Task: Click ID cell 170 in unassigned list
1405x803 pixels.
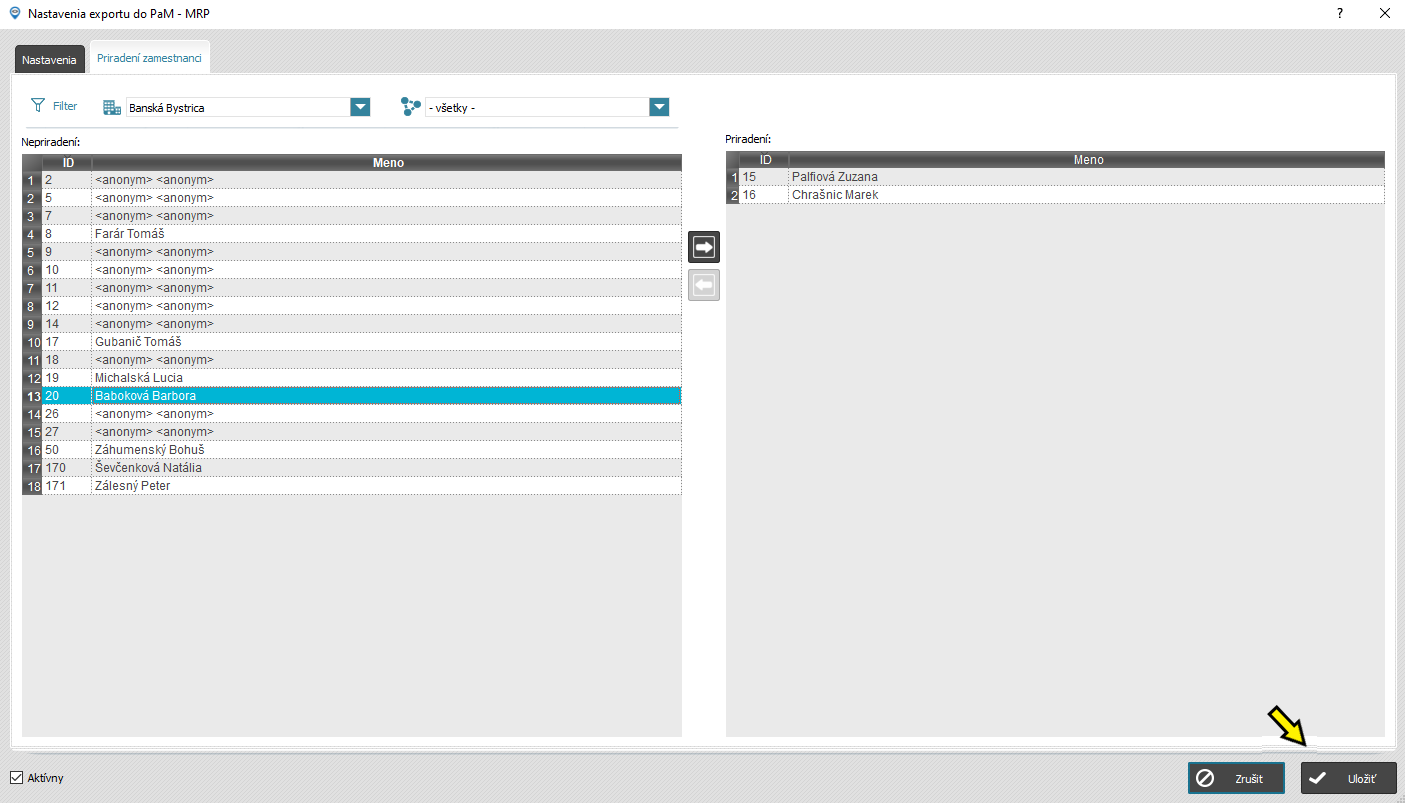Action: tap(67, 468)
